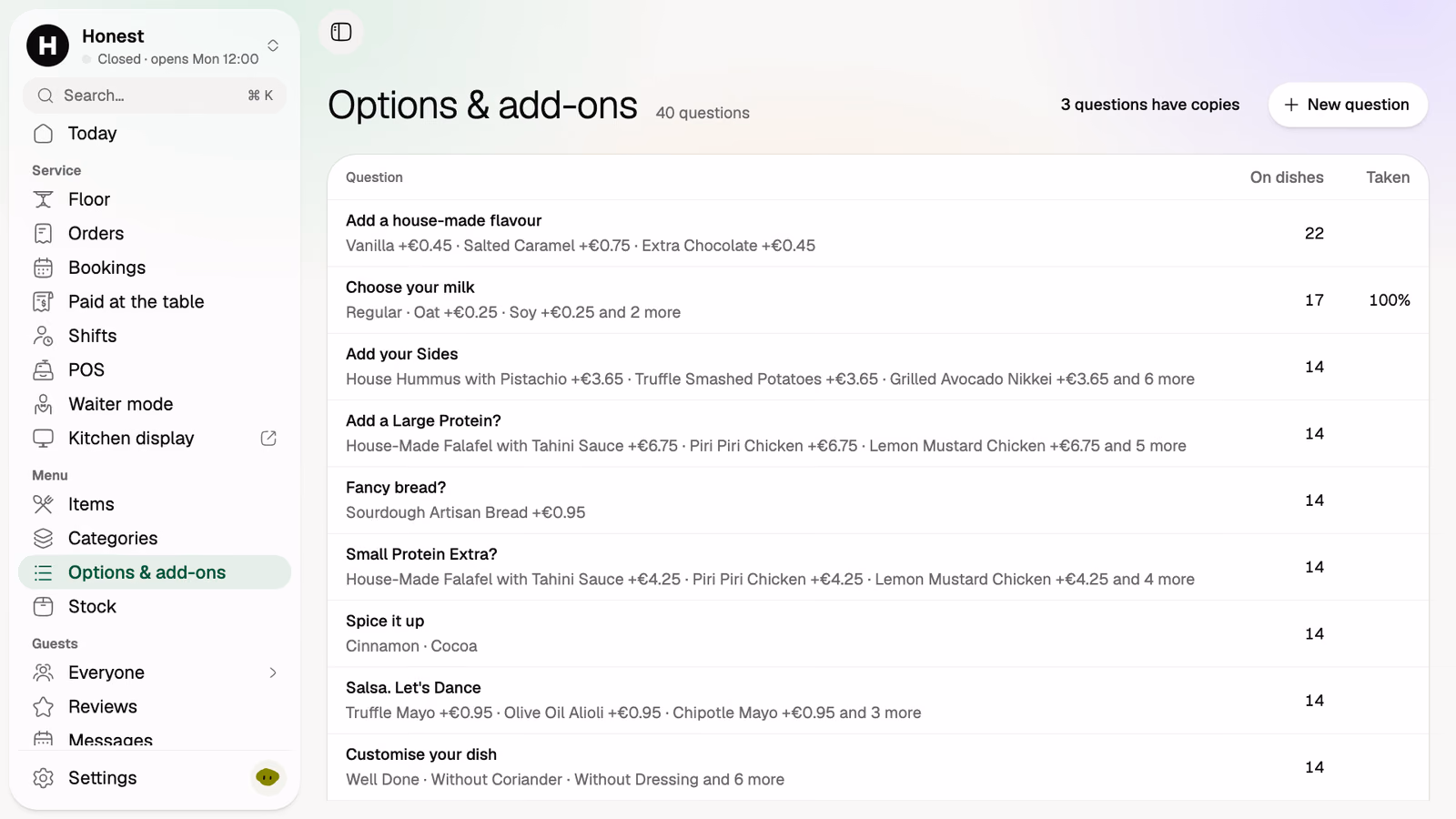Click the Items cutlery icon
The width and height of the screenshot is (1456, 819).
(x=43, y=504)
